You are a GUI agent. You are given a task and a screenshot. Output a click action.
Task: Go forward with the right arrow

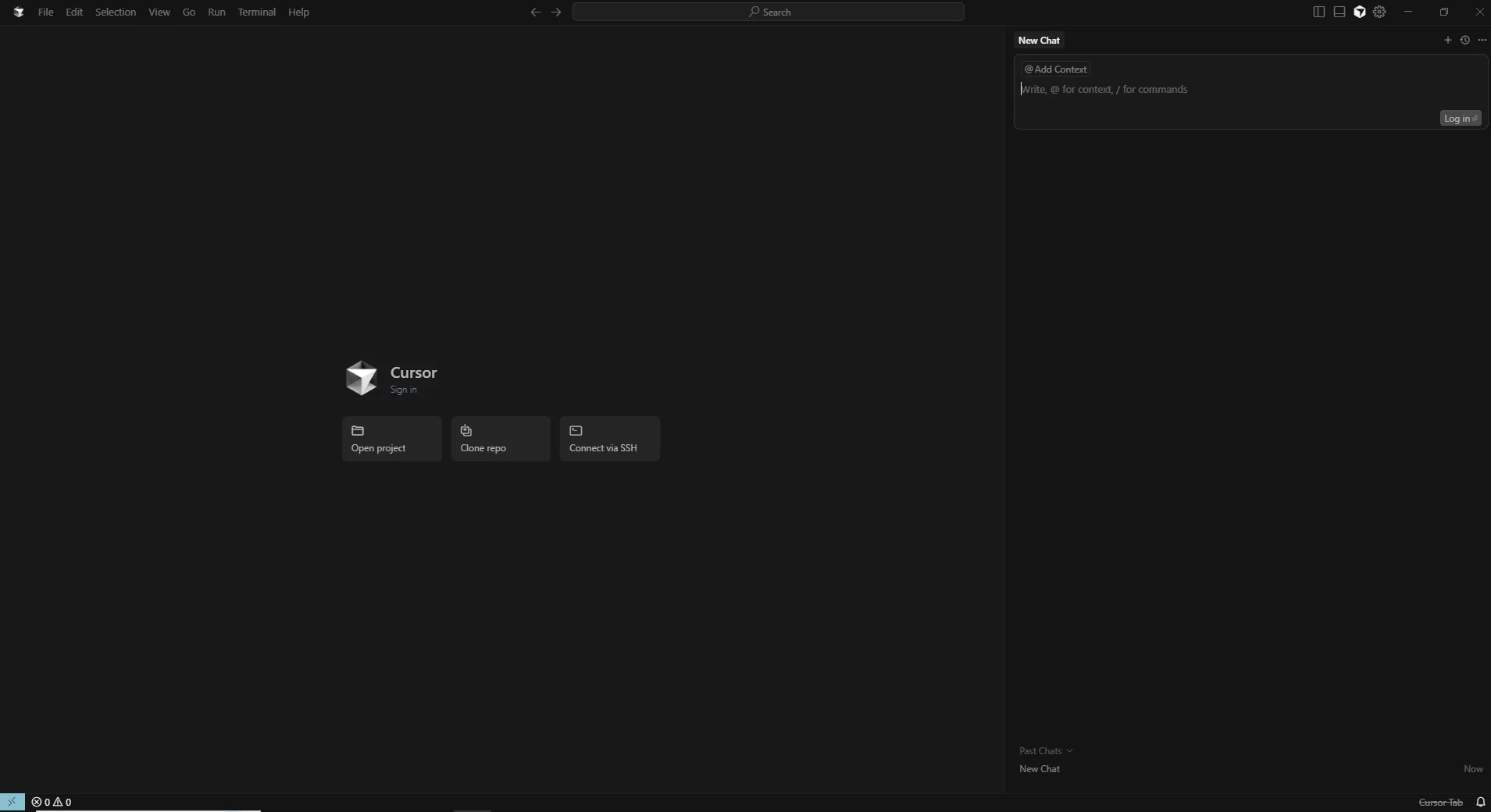556,12
